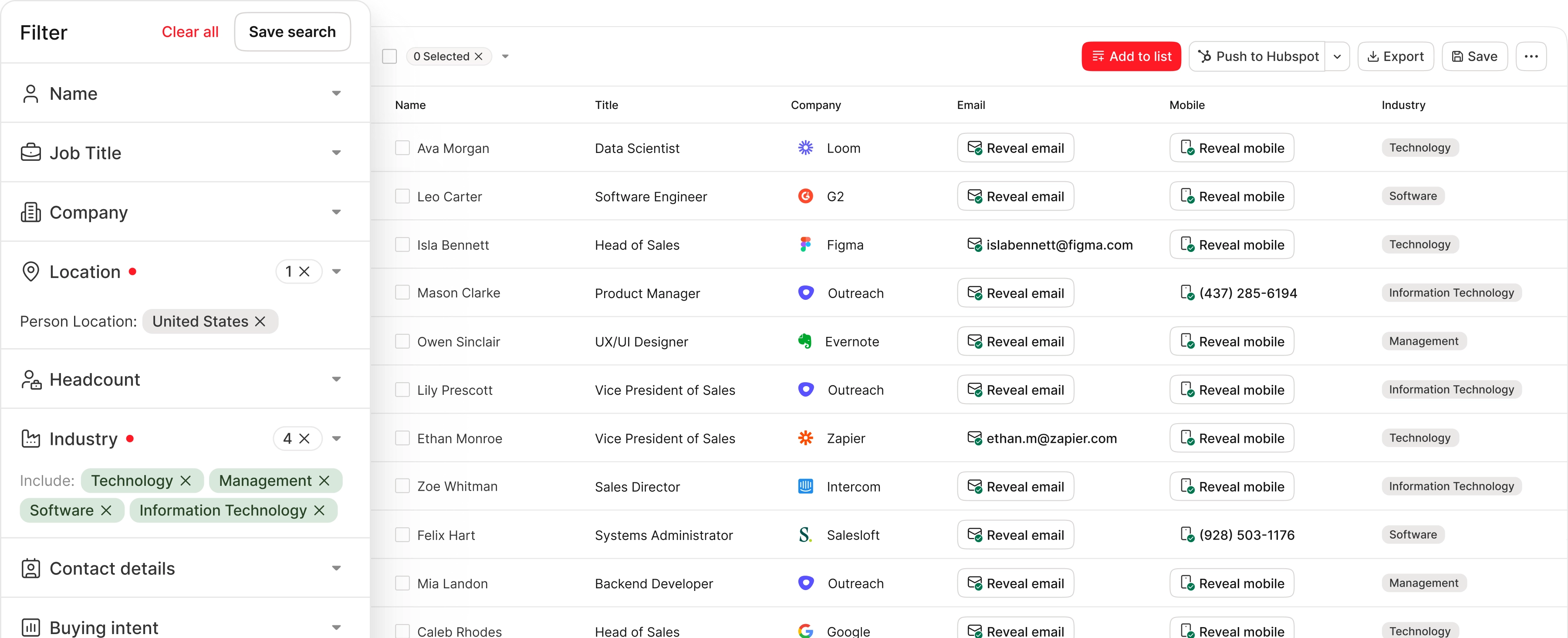Clear the 4 Industry filters badge

[x=305, y=438]
